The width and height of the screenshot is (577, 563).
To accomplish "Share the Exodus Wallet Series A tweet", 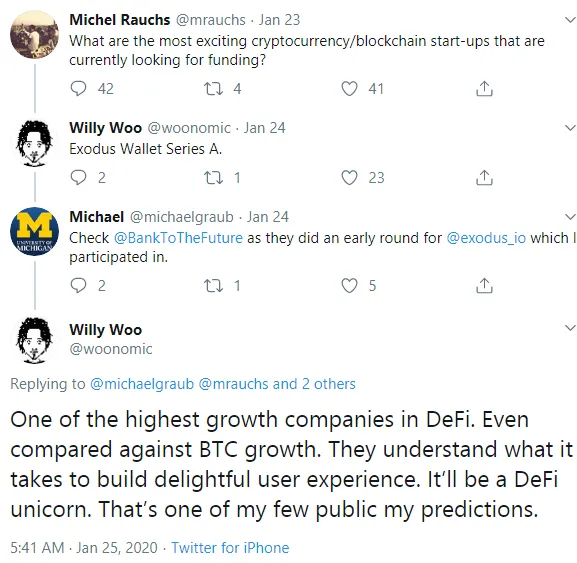I will tap(484, 178).
